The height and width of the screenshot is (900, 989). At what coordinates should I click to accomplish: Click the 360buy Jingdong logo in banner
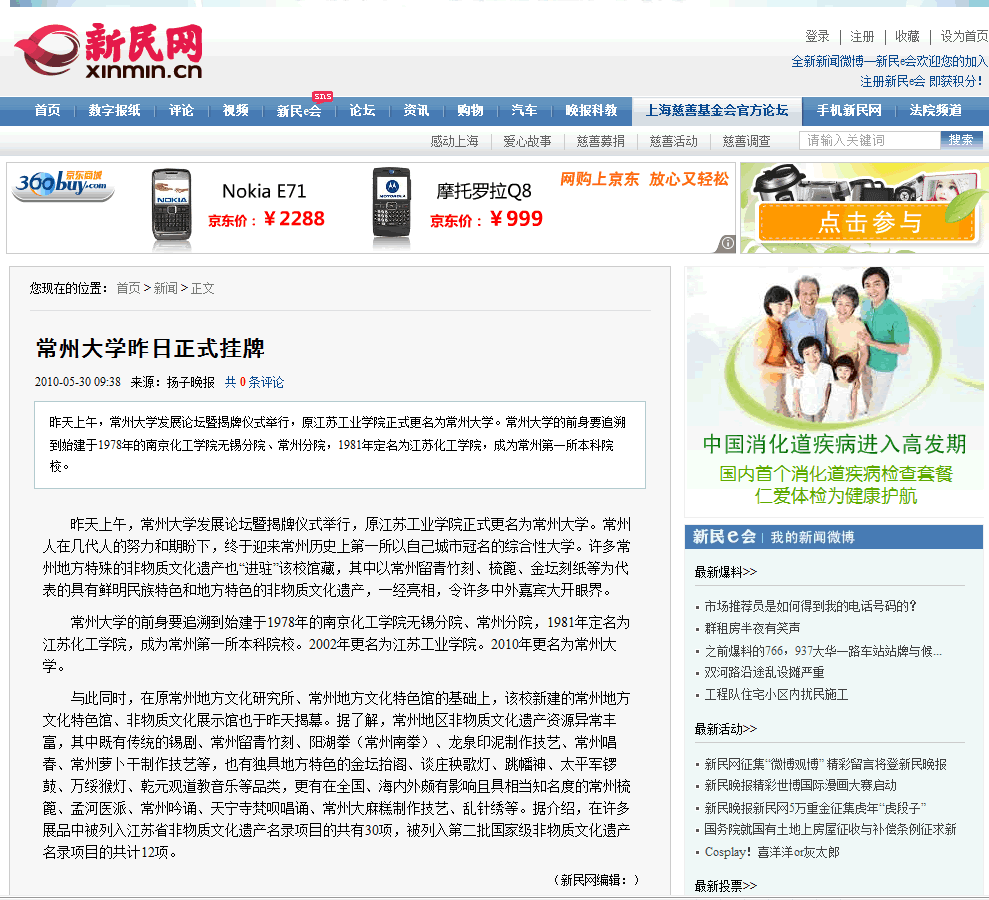pos(62,186)
